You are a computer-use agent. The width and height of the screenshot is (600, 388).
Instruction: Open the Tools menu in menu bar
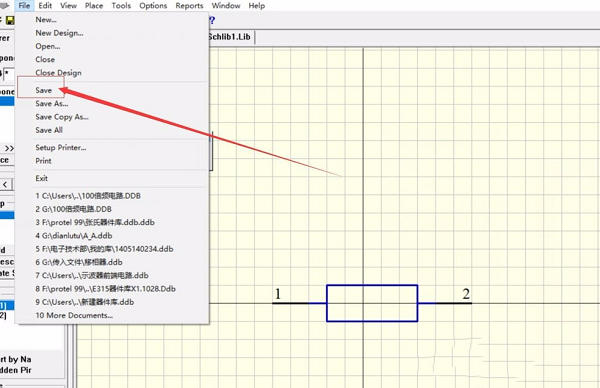click(121, 6)
